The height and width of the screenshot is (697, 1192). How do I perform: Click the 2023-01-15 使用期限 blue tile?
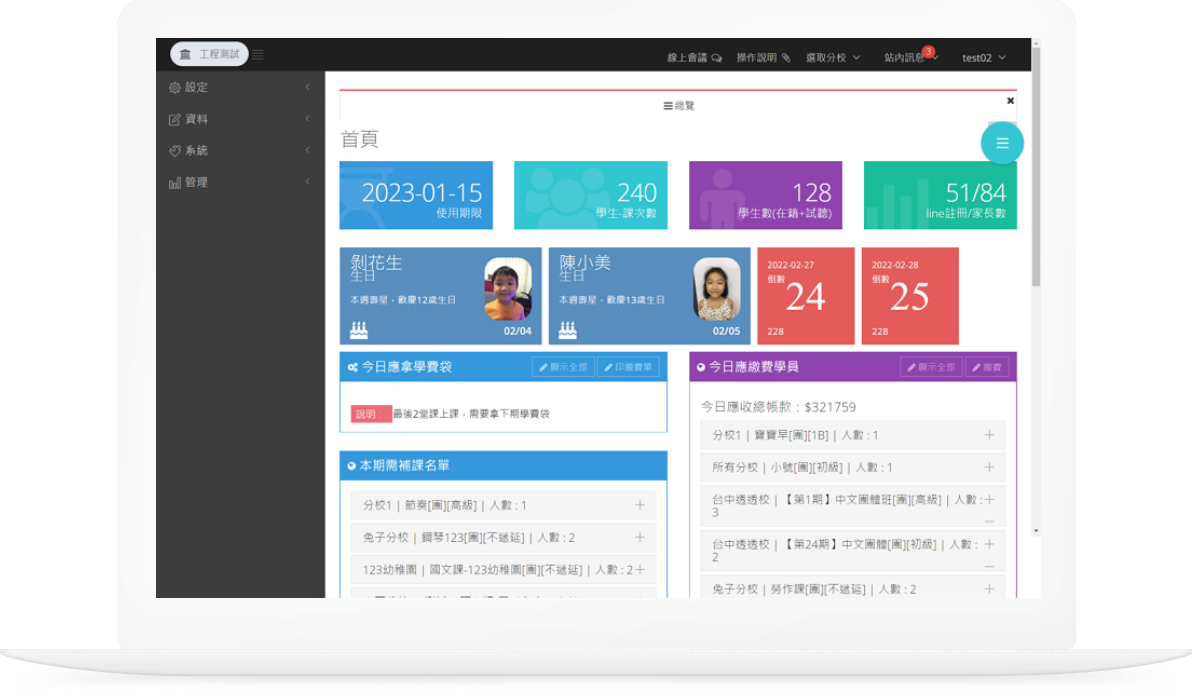(416, 195)
